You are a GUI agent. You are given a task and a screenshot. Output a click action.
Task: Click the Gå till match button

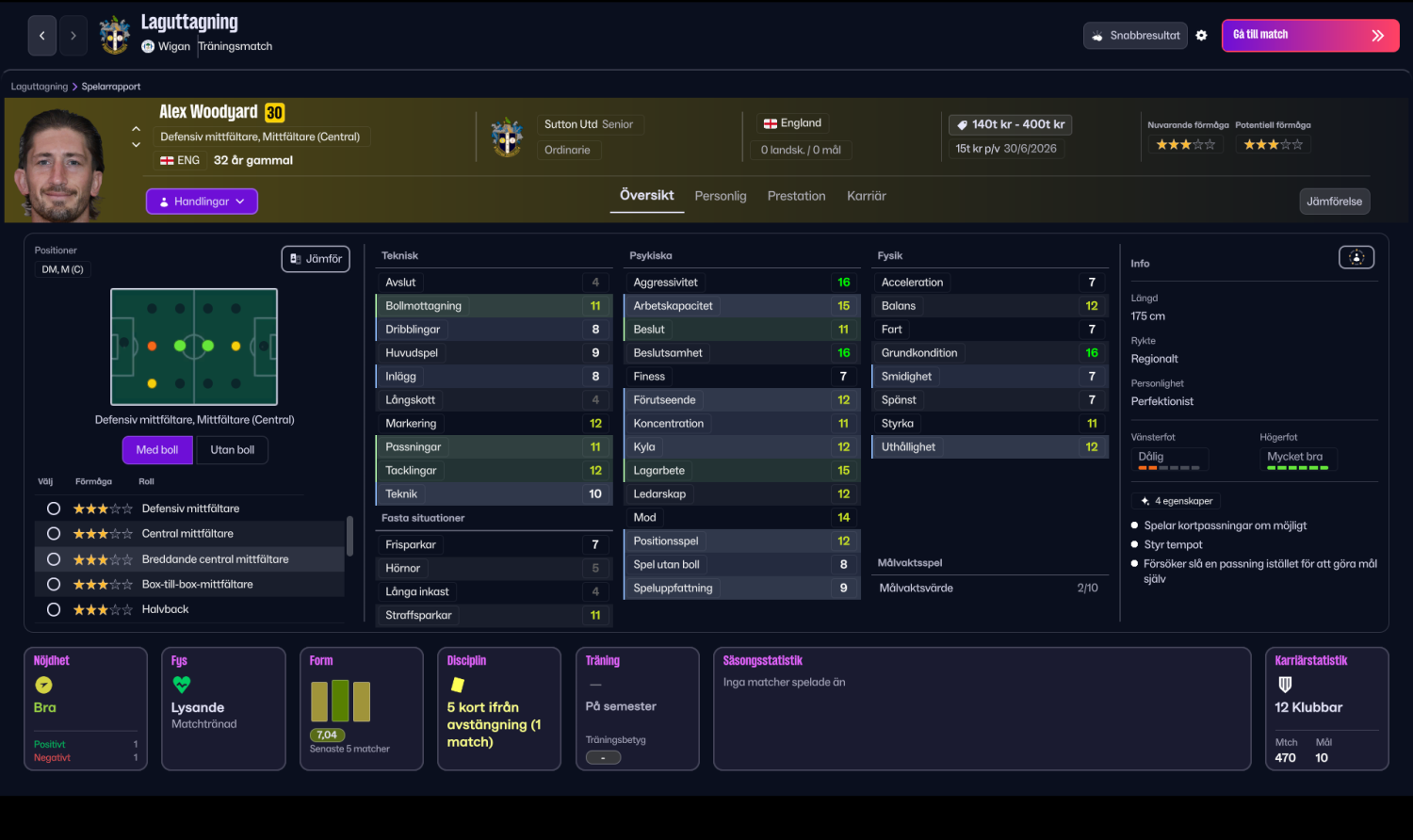tap(1310, 36)
